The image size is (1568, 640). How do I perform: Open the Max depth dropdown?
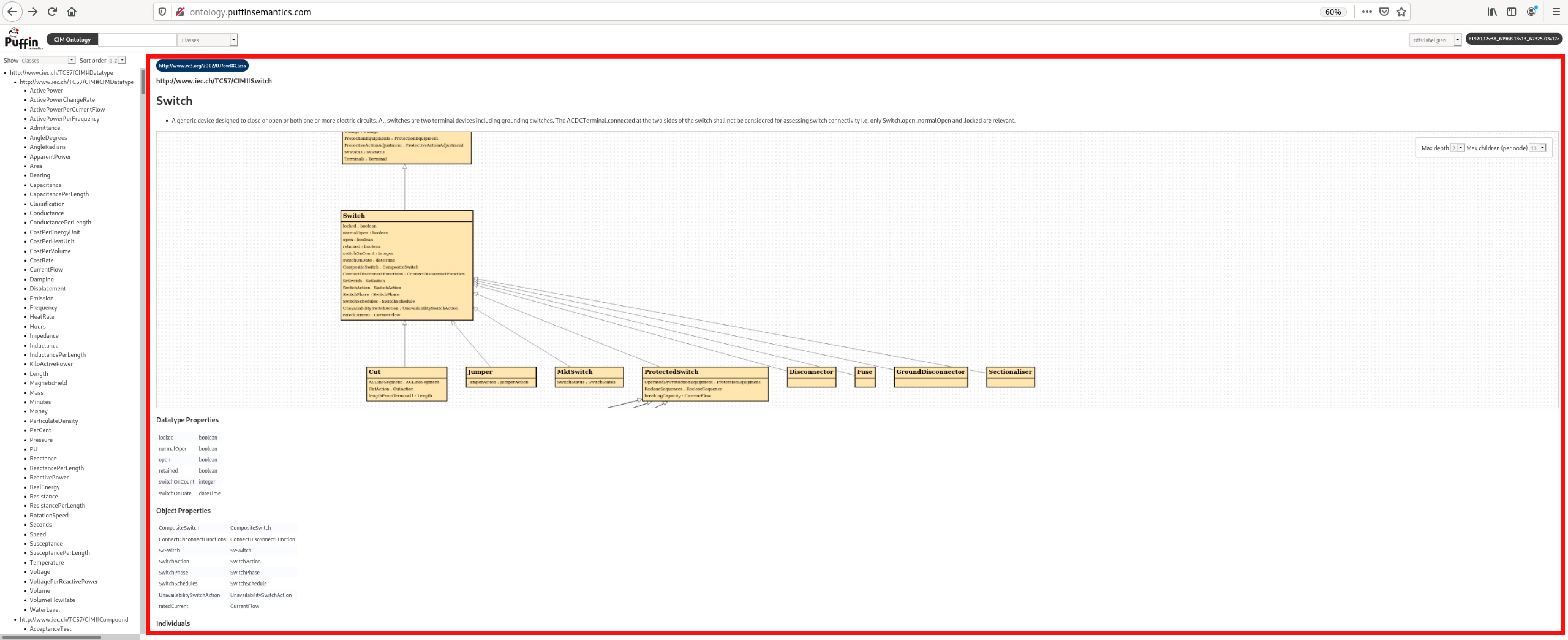pyautogui.click(x=1457, y=148)
